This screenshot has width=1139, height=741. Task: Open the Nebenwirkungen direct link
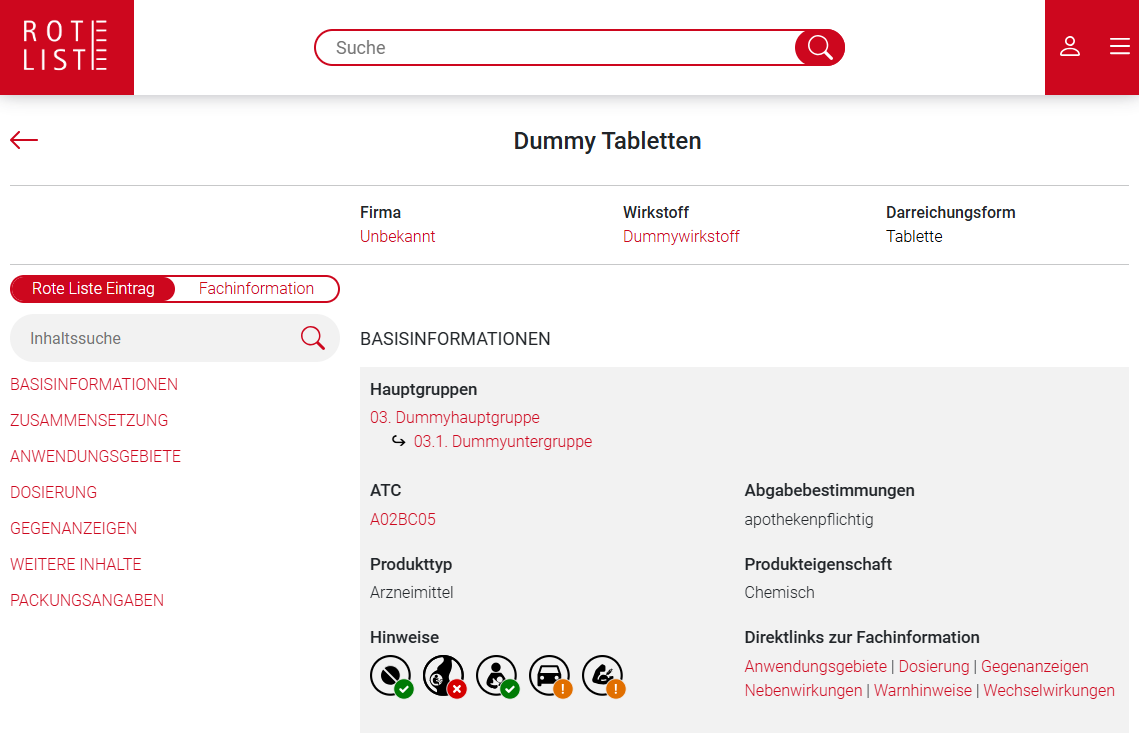click(803, 691)
